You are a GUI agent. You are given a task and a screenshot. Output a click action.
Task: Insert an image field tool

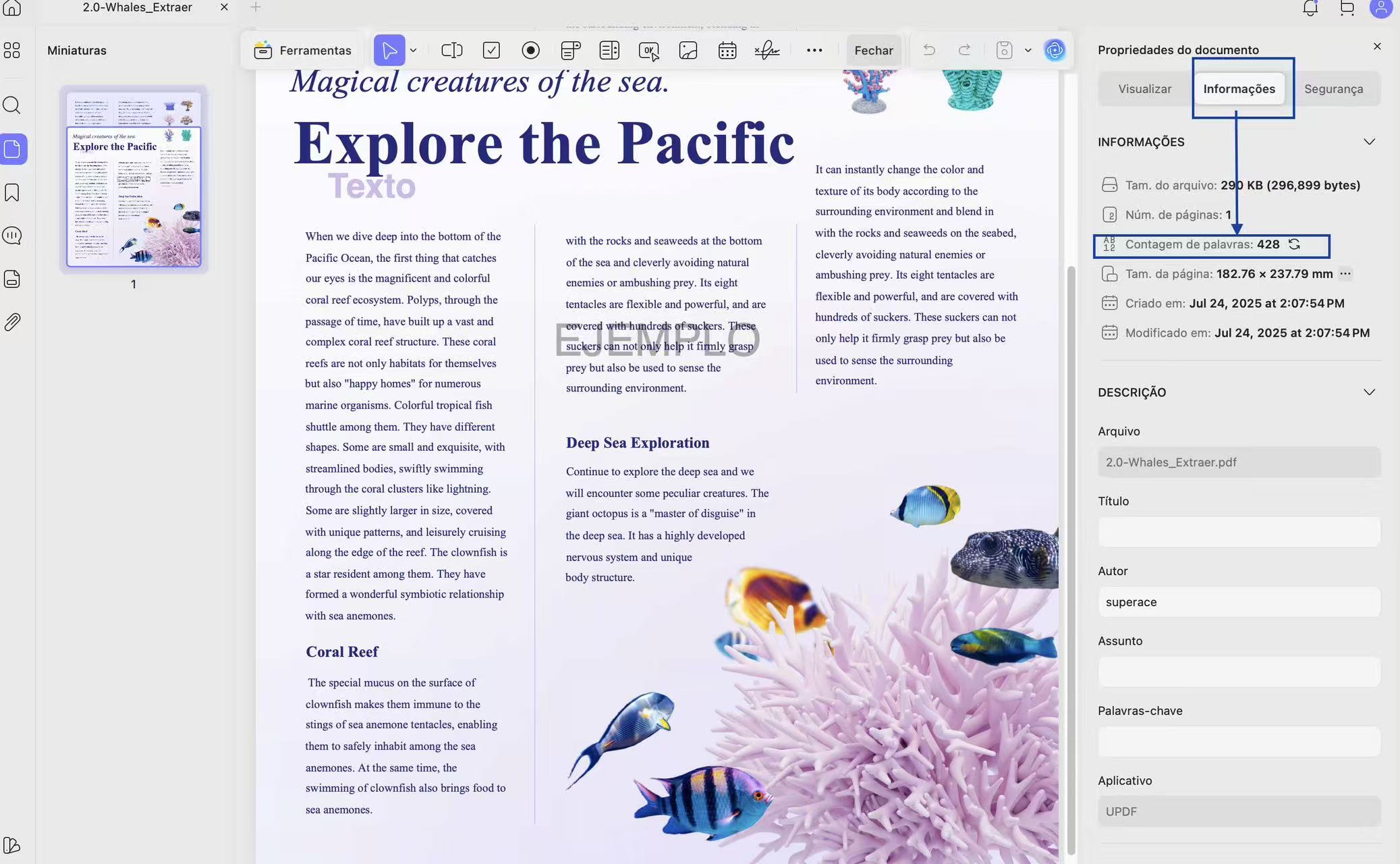click(x=688, y=51)
